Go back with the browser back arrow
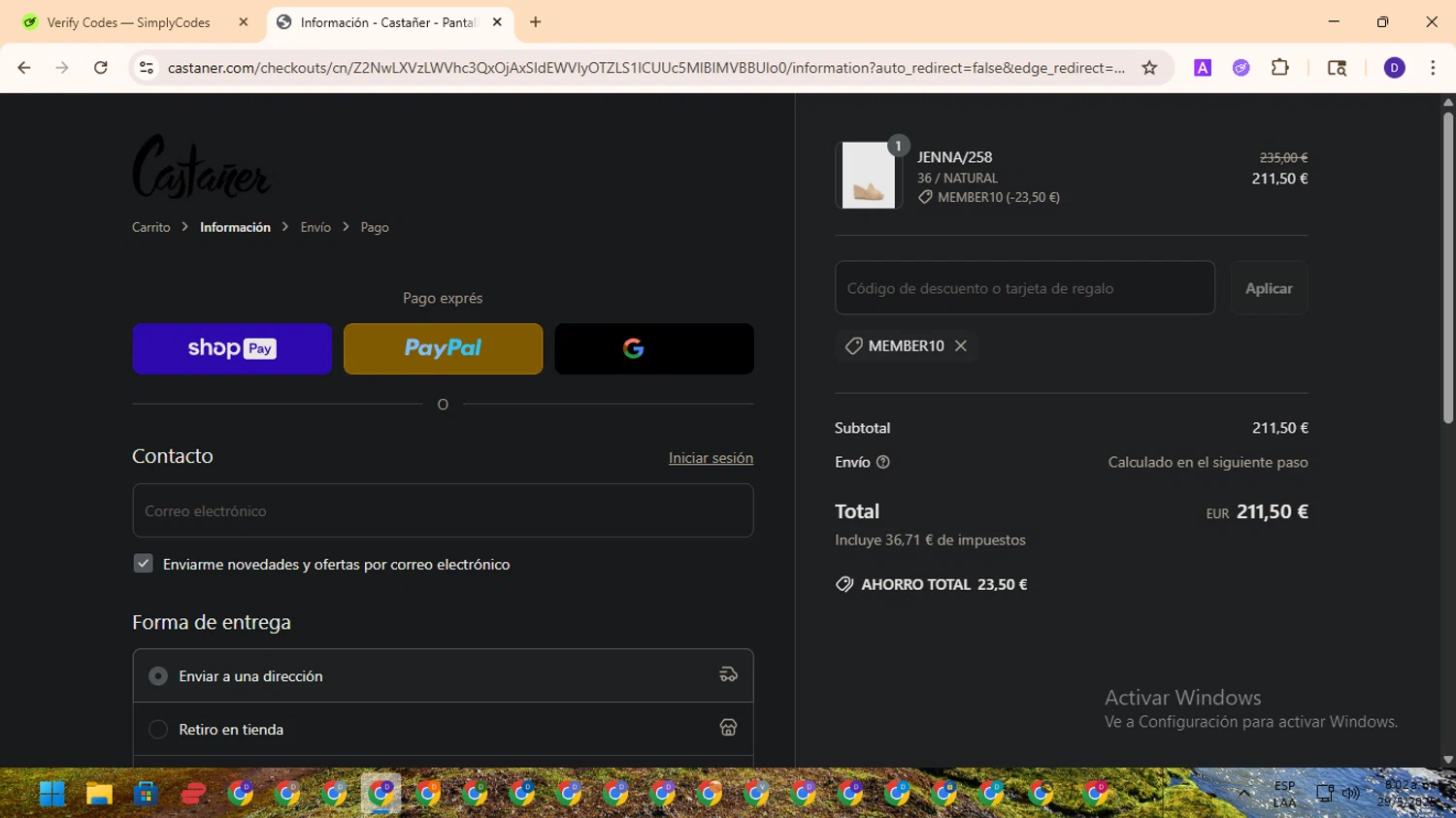The image size is (1456, 818). click(x=24, y=68)
